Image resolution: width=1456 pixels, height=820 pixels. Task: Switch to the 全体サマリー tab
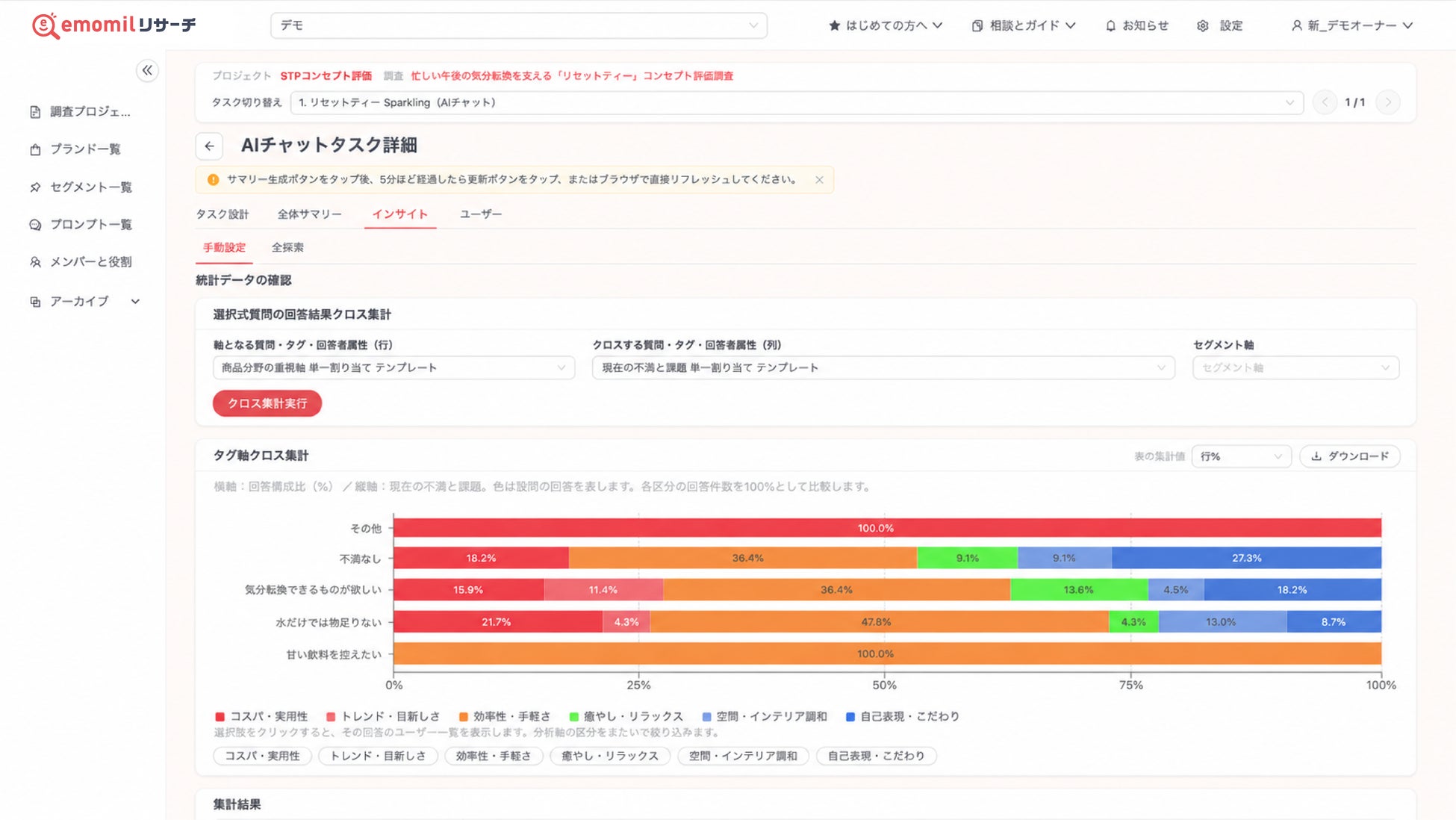[x=309, y=214]
